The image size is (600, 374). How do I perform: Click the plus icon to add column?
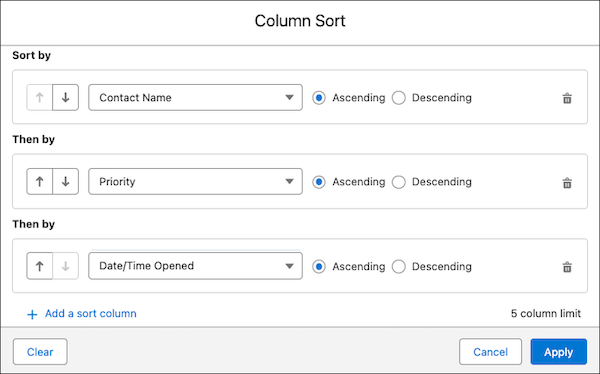pyautogui.click(x=32, y=315)
